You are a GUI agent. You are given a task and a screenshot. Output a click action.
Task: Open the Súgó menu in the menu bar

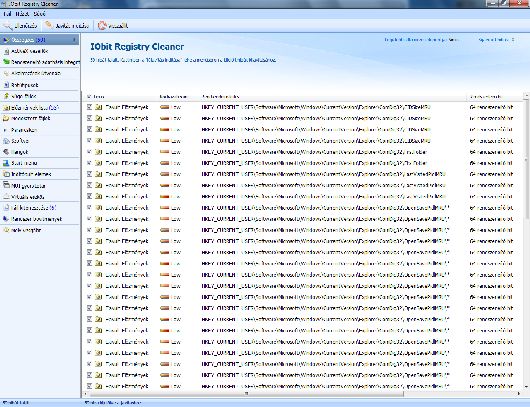(x=39, y=14)
